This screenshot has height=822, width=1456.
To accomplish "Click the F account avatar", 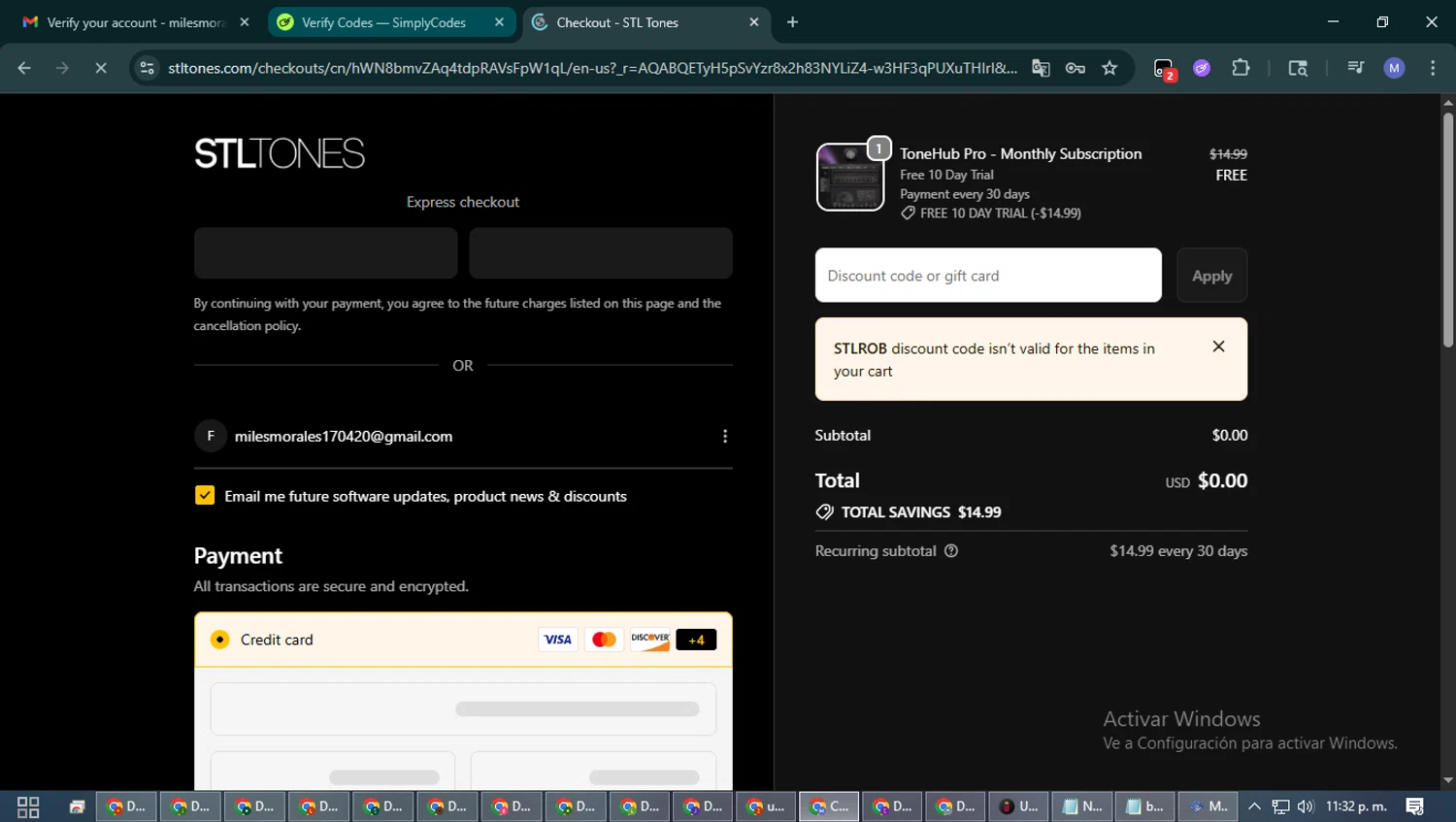I will pos(211,437).
